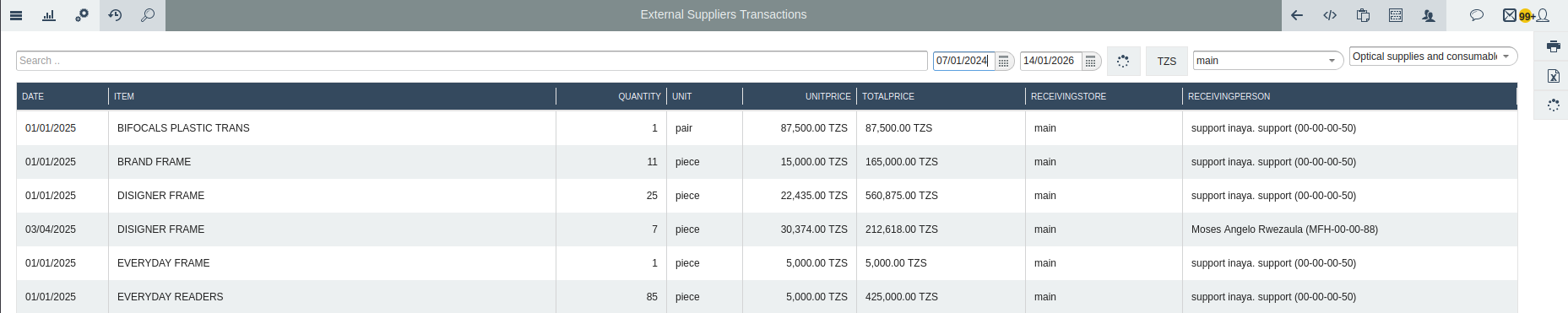Viewport: 1568px width, 313px height.
Task: Click the magnifier search icon in top bar
Action: (x=148, y=15)
